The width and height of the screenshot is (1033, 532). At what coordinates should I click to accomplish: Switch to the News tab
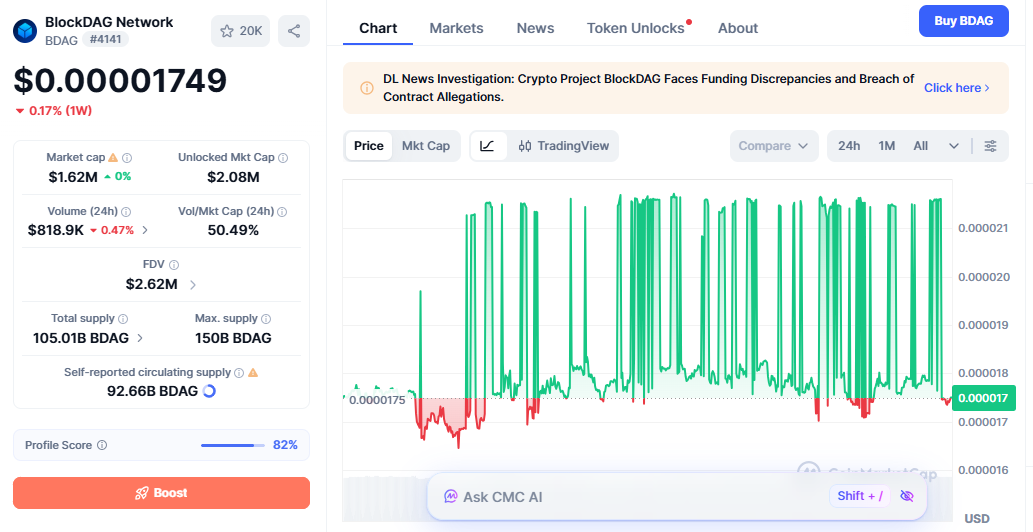(x=536, y=28)
